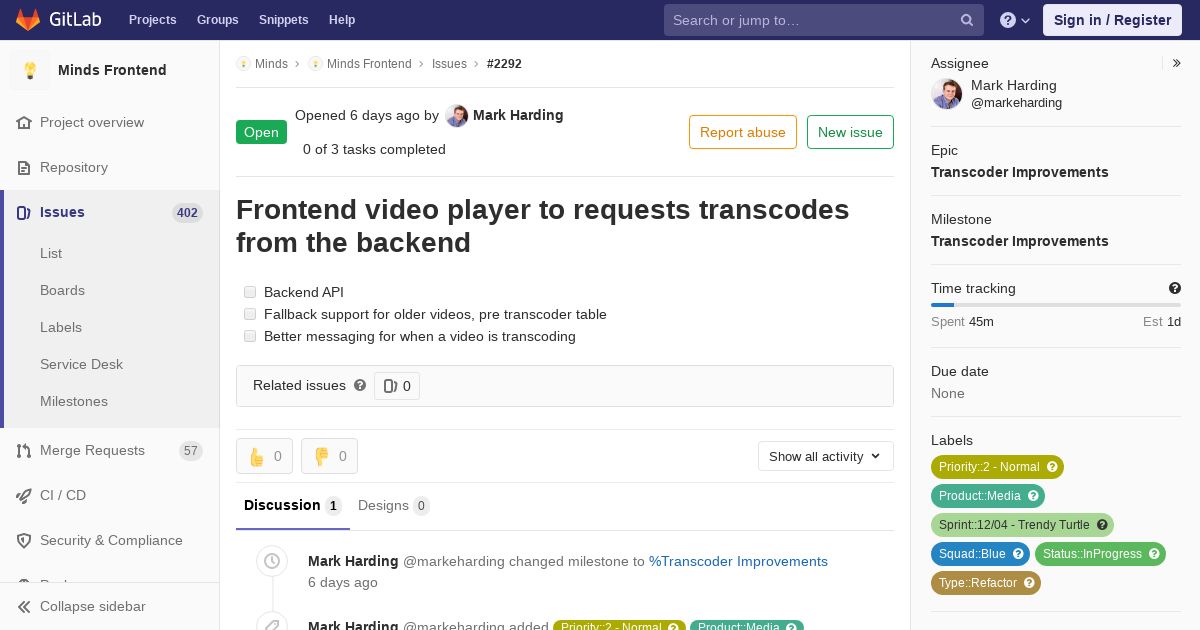1200x630 pixels.
Task: Click the Minds group breadcrumb avatar
Action: pos(243,64)
